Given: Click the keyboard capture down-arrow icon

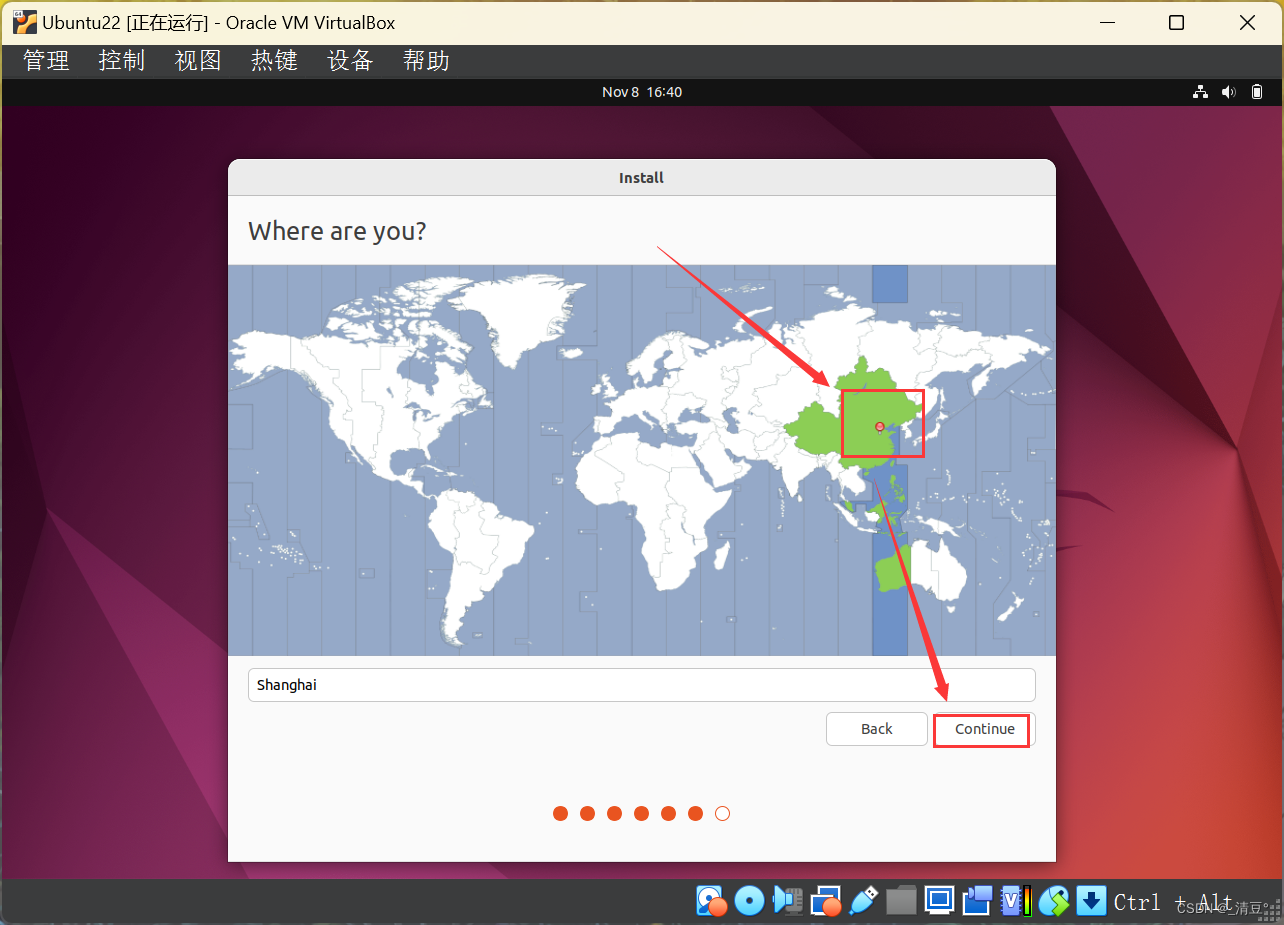Looking at the screenshot, I should 1091,901.
